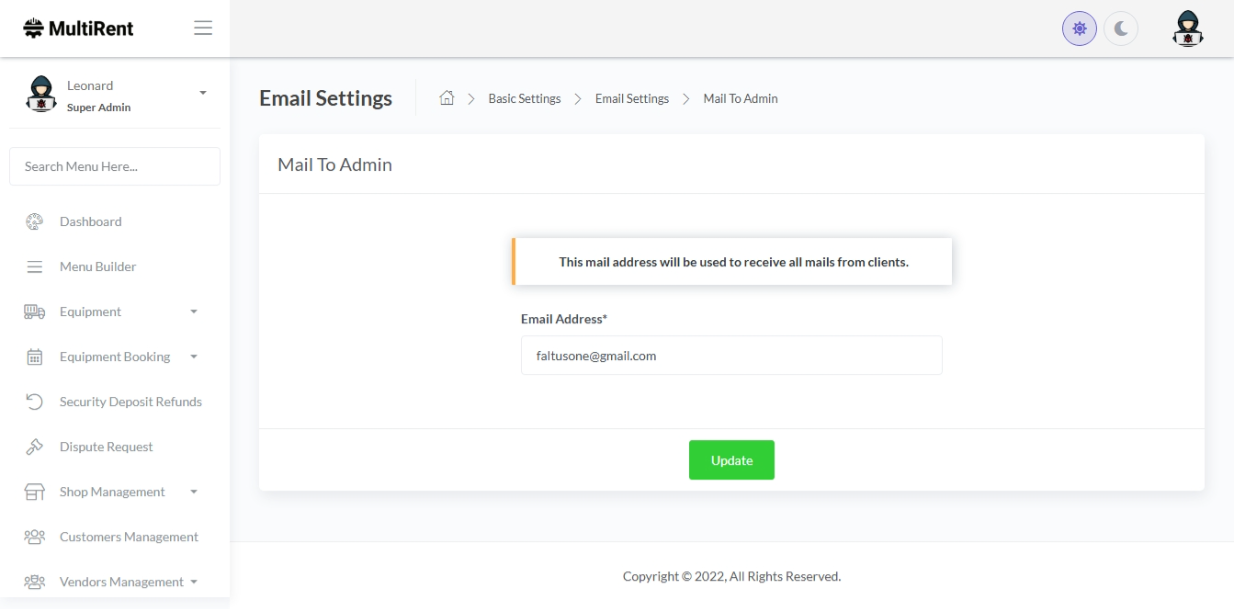Enable dark mode moon toggle
The width and height of the screenshot is (1234, 609).
coord(1121,29)
